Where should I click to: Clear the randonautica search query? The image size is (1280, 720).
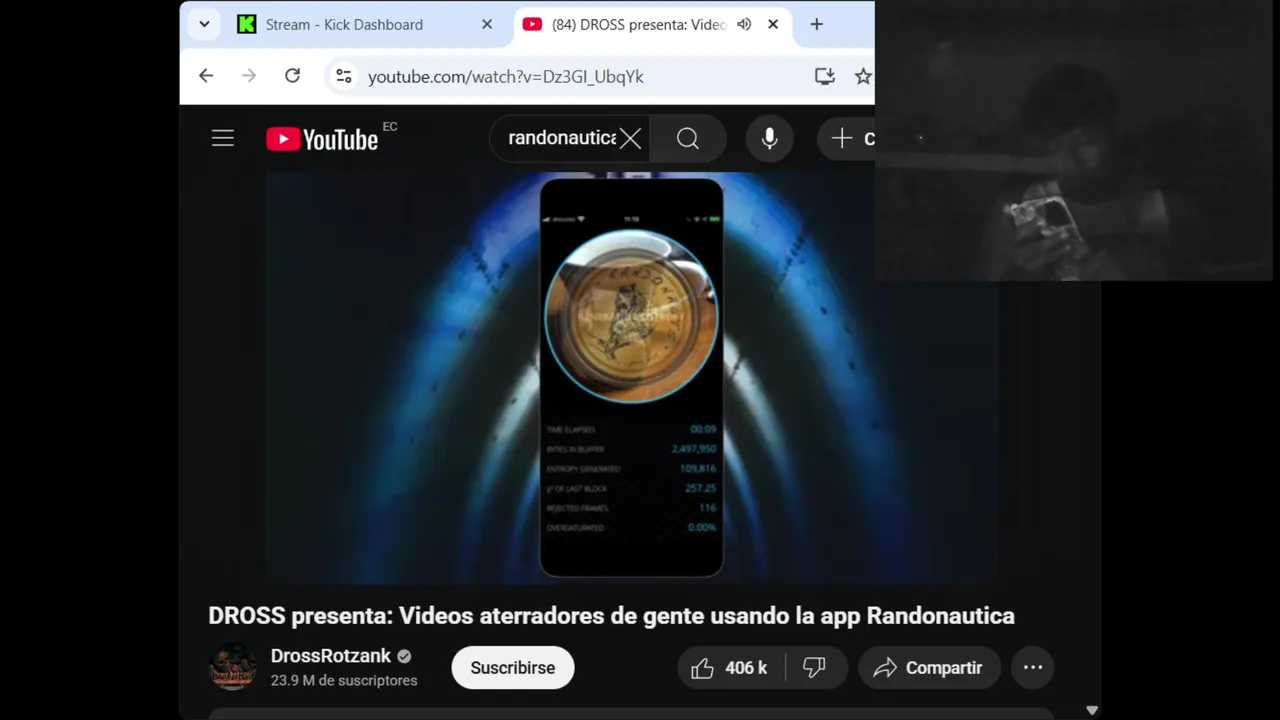tap(630, 138)
